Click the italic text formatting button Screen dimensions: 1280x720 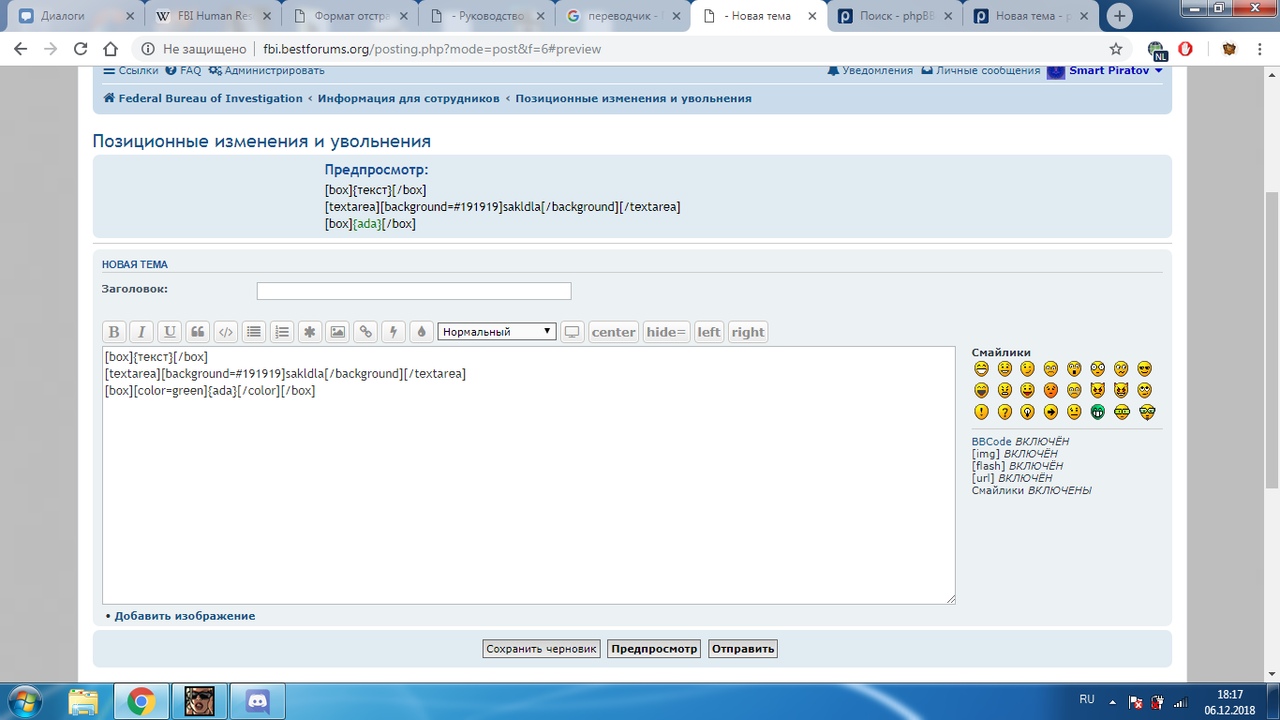[x=142, y=332]
